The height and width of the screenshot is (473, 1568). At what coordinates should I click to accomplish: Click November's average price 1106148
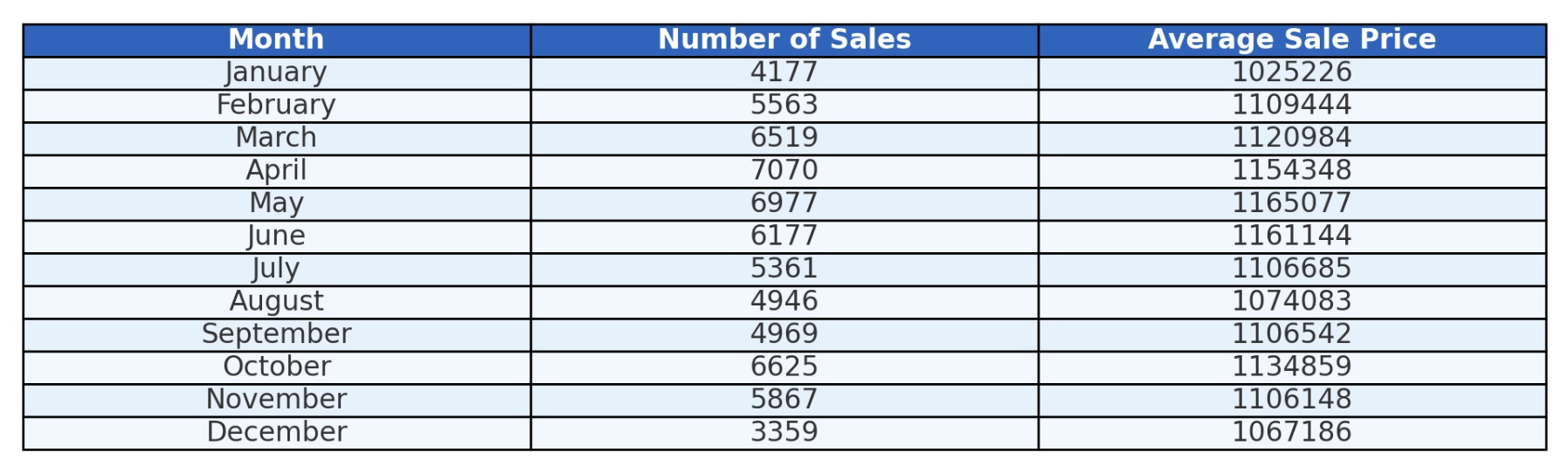point(1292,401)
